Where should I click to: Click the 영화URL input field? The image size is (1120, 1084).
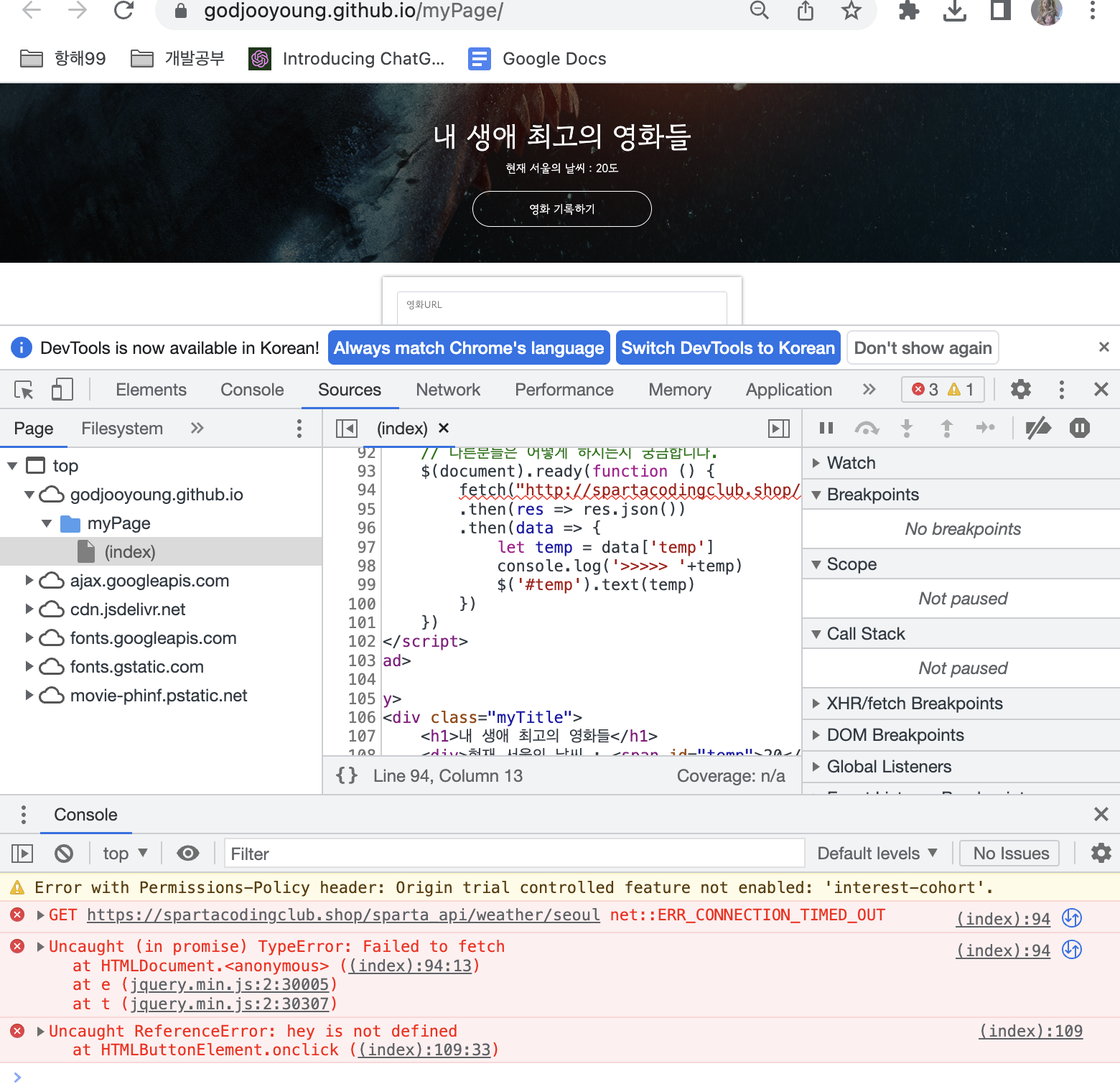[562, 307]
